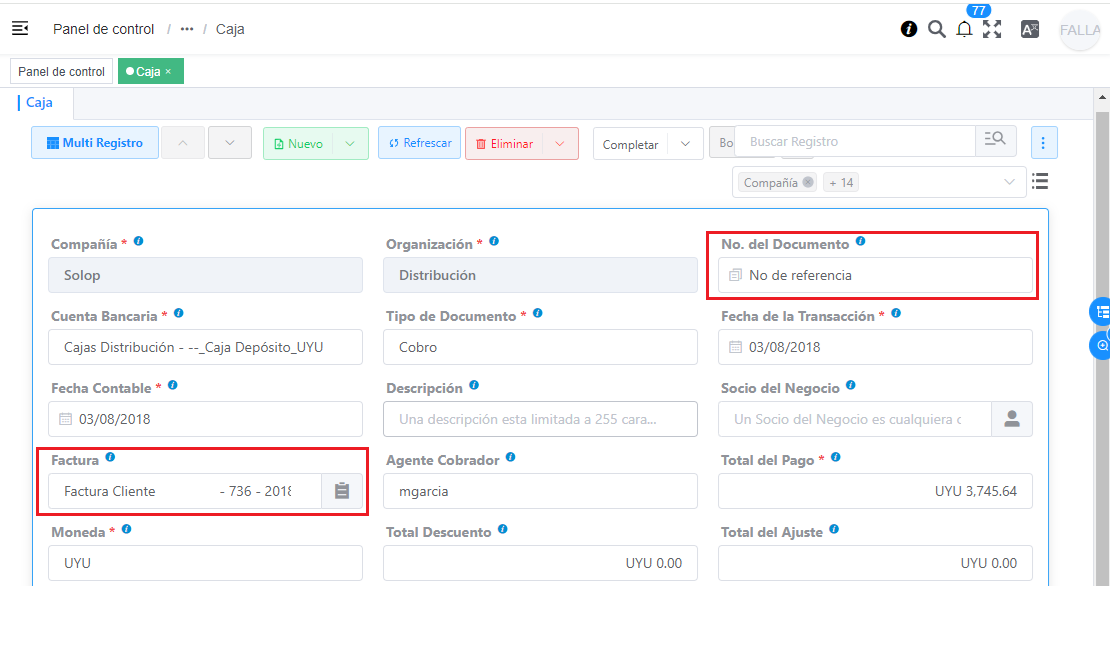Show info for Fecha de la Transacción

click(896, 313)
